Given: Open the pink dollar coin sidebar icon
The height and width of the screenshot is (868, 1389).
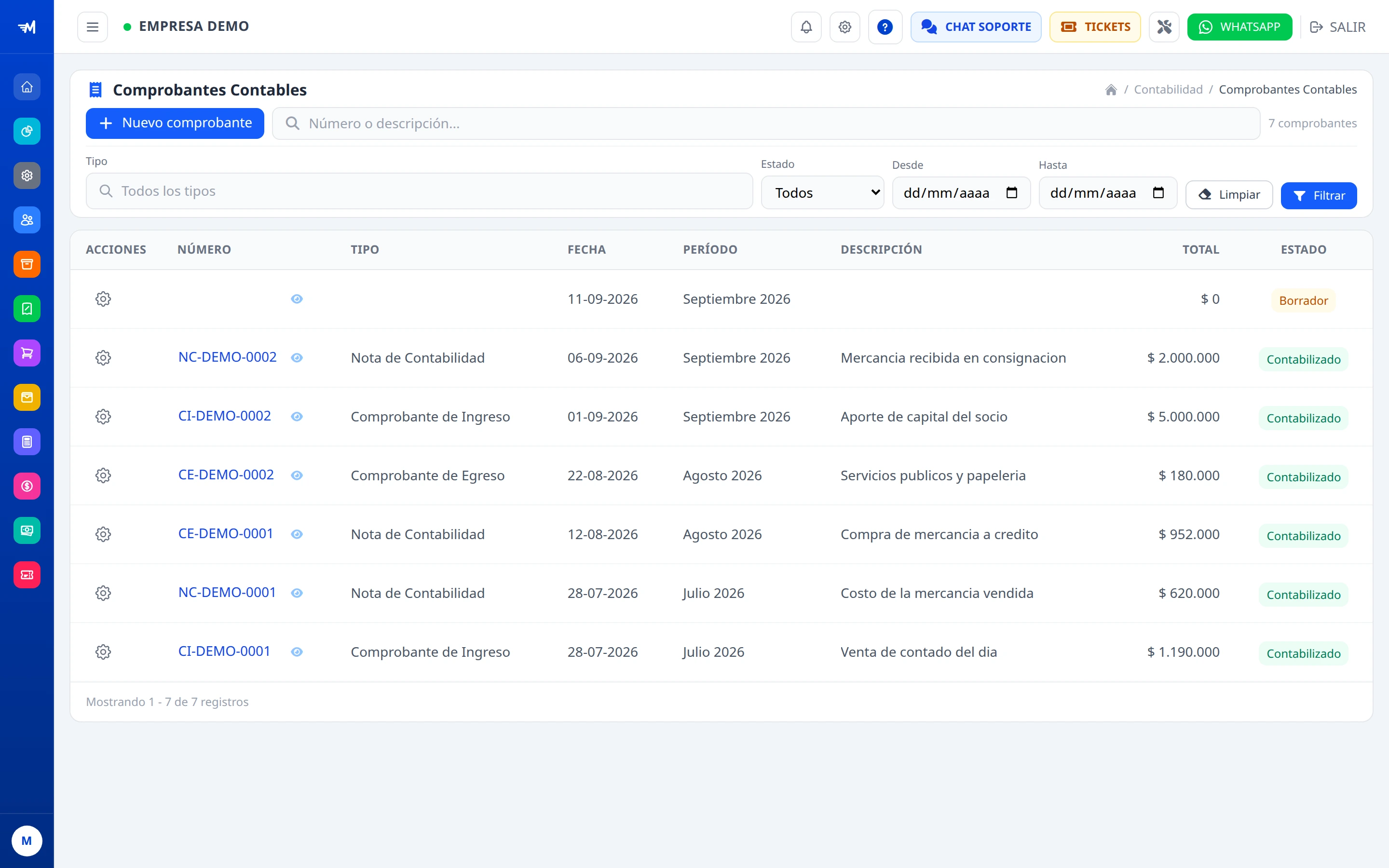Looking at the screenshot, I should click(x=27, y=486).
